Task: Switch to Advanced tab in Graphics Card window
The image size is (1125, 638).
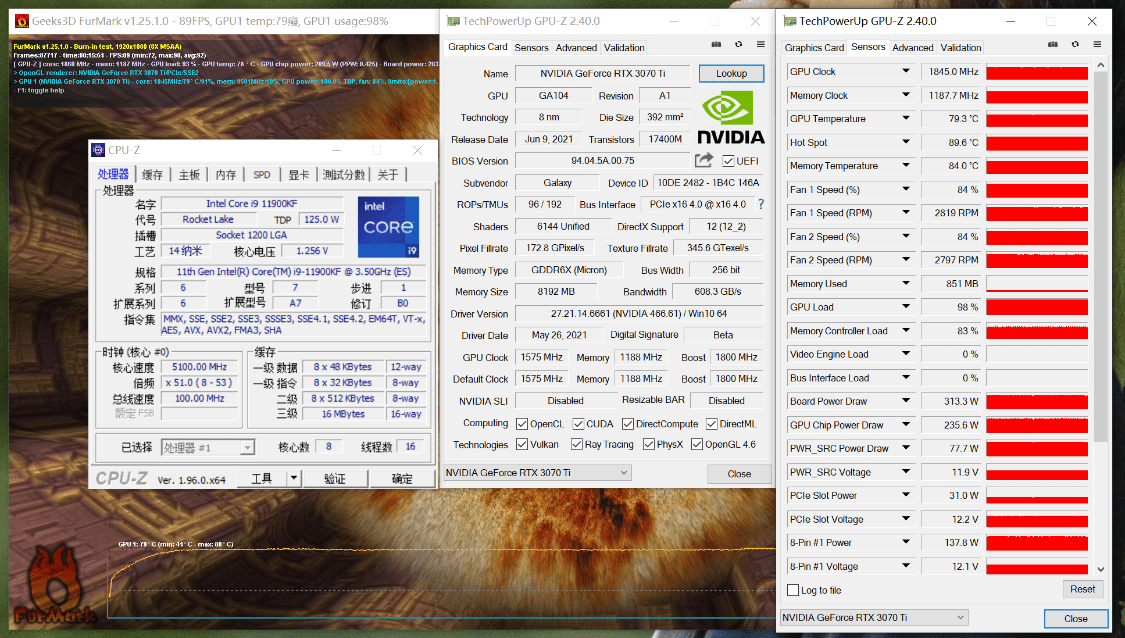Action: 576,47
